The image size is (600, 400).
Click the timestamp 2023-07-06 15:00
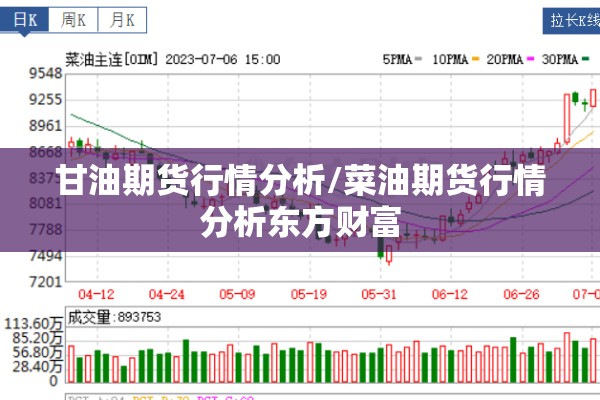[223, 59]
